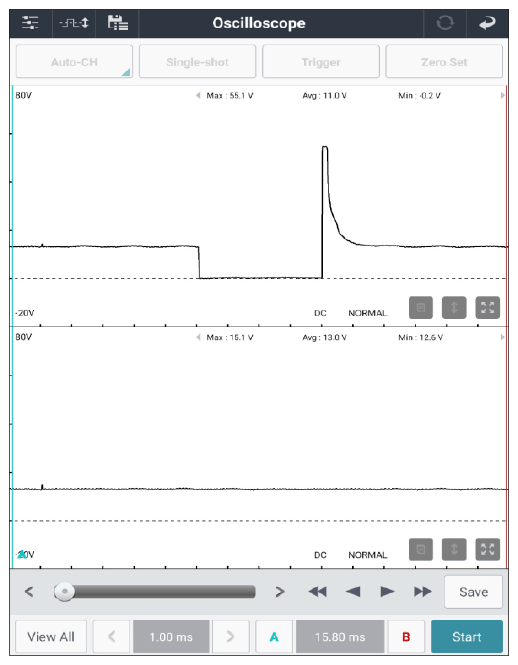Increase time base with right chevron

click(230, 637)
